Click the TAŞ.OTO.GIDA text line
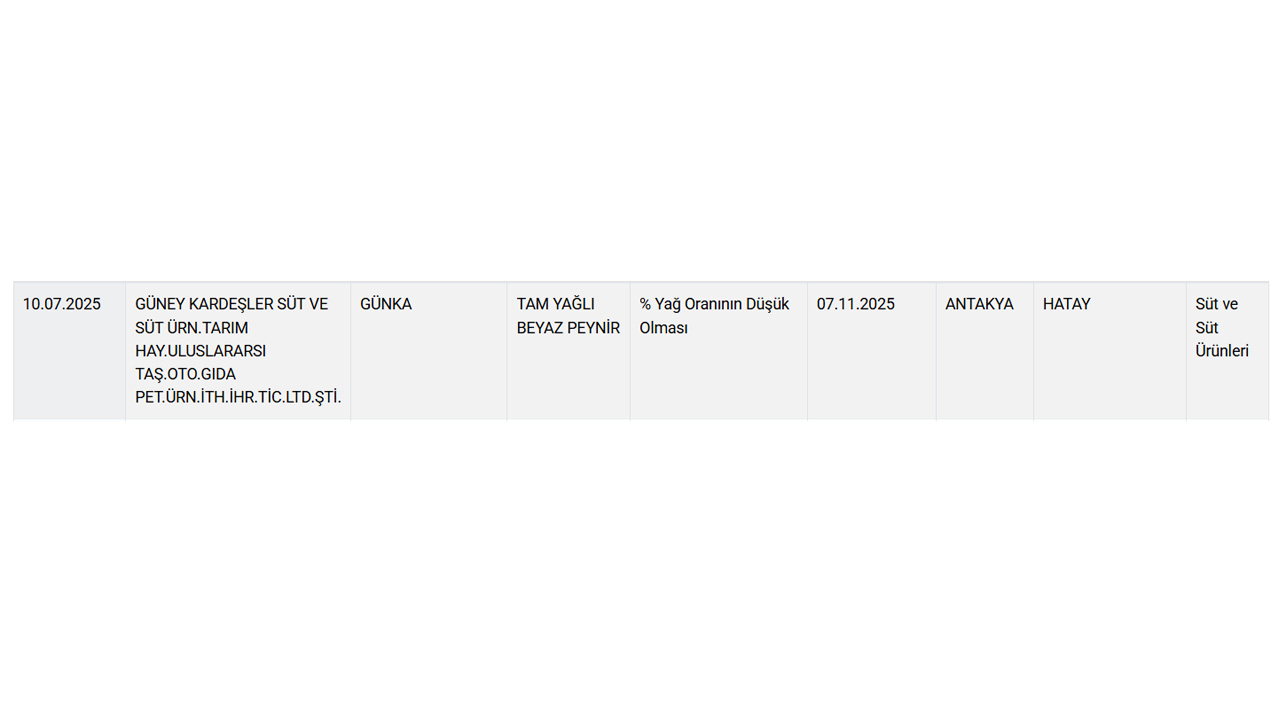Screen dimensions: 1280x720 point(185,374)
